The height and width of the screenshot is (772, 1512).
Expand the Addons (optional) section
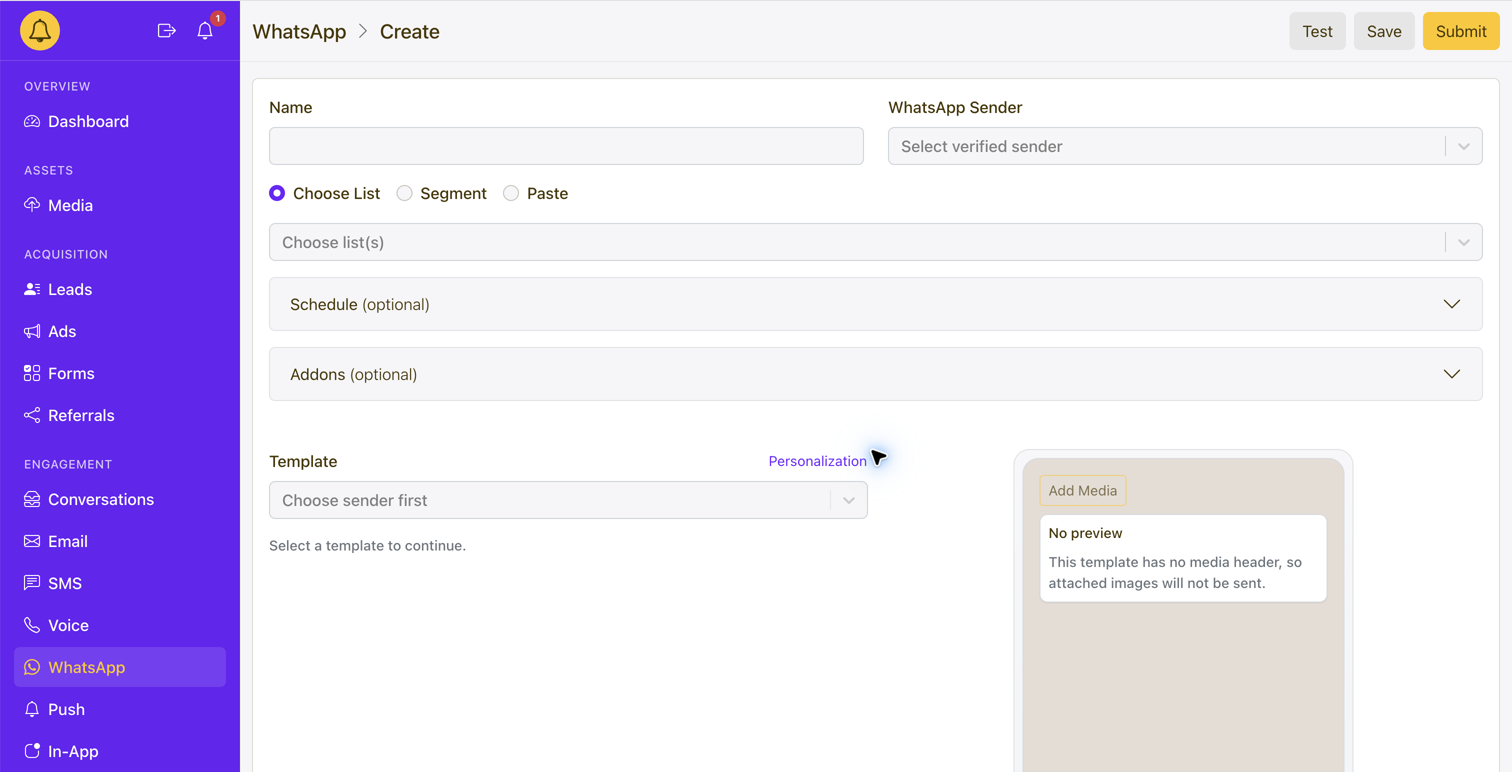(876, 374)
